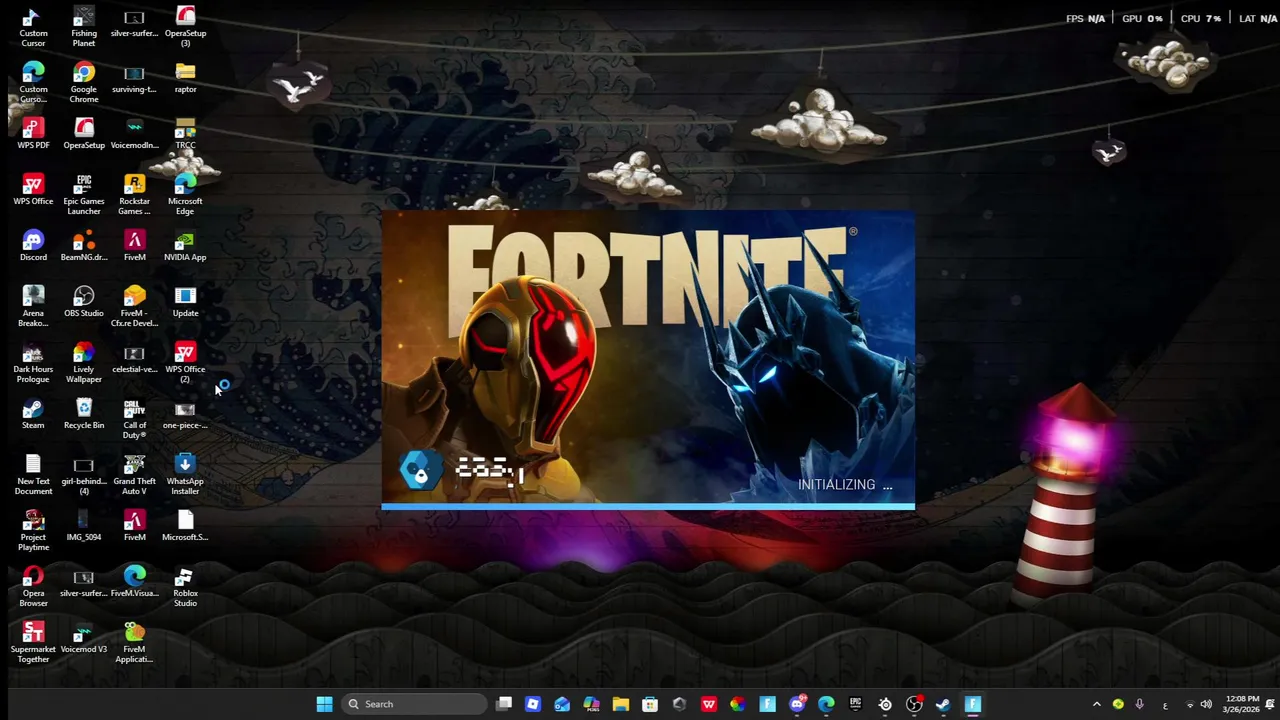Screen dimensions: 1280x720
Task: Select the FiveM Cfx.re Development shortcut
Action: point(134,307)
